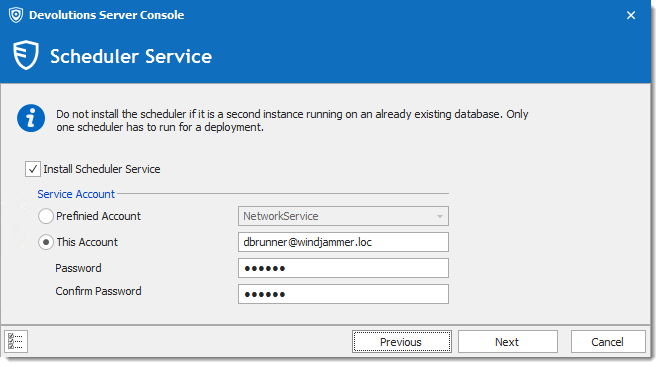Click the scheduler warning text about second instance
661x367 pixels.
pos(292,121)
